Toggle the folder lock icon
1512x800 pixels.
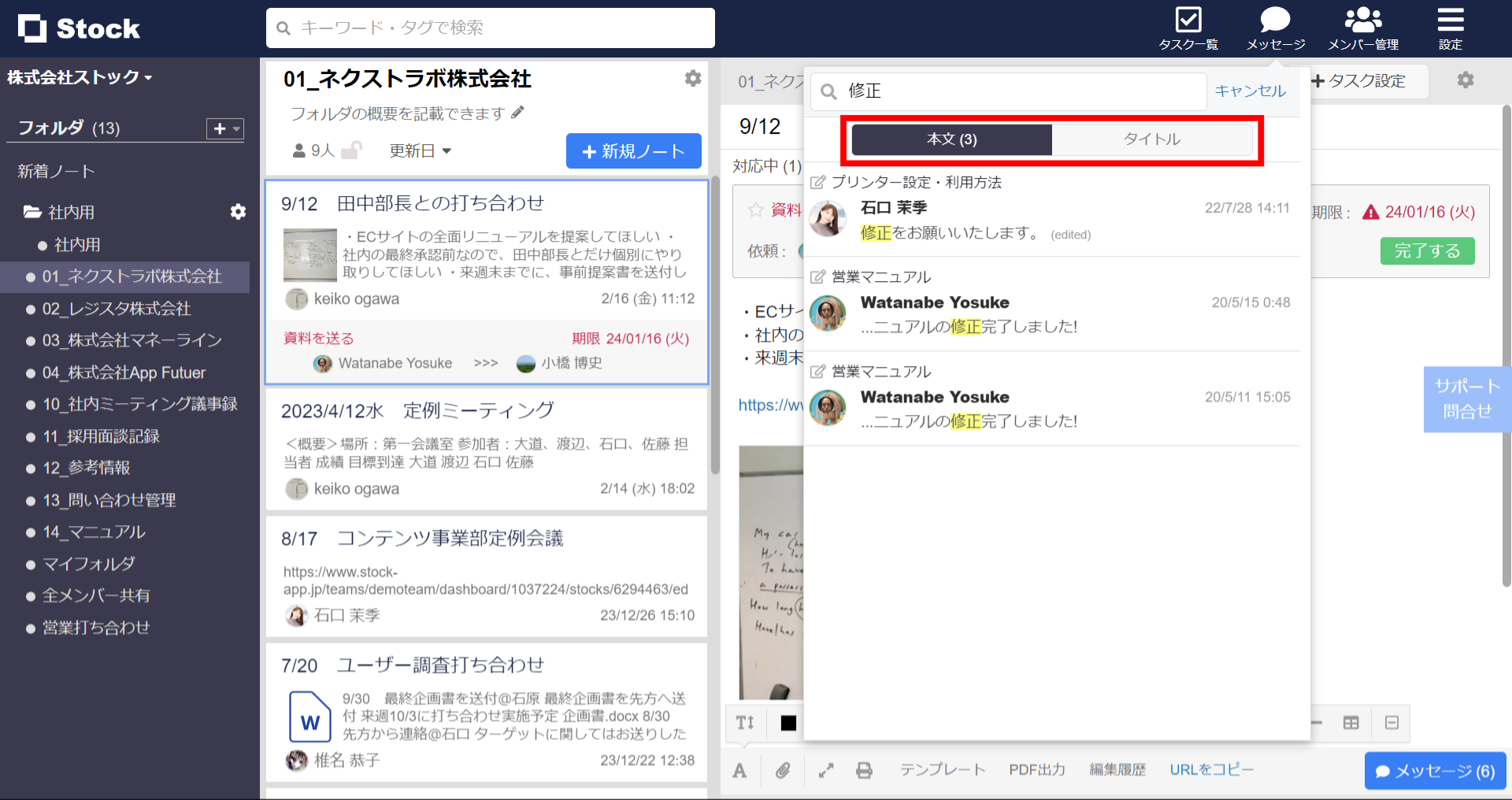tap(352, 150)
